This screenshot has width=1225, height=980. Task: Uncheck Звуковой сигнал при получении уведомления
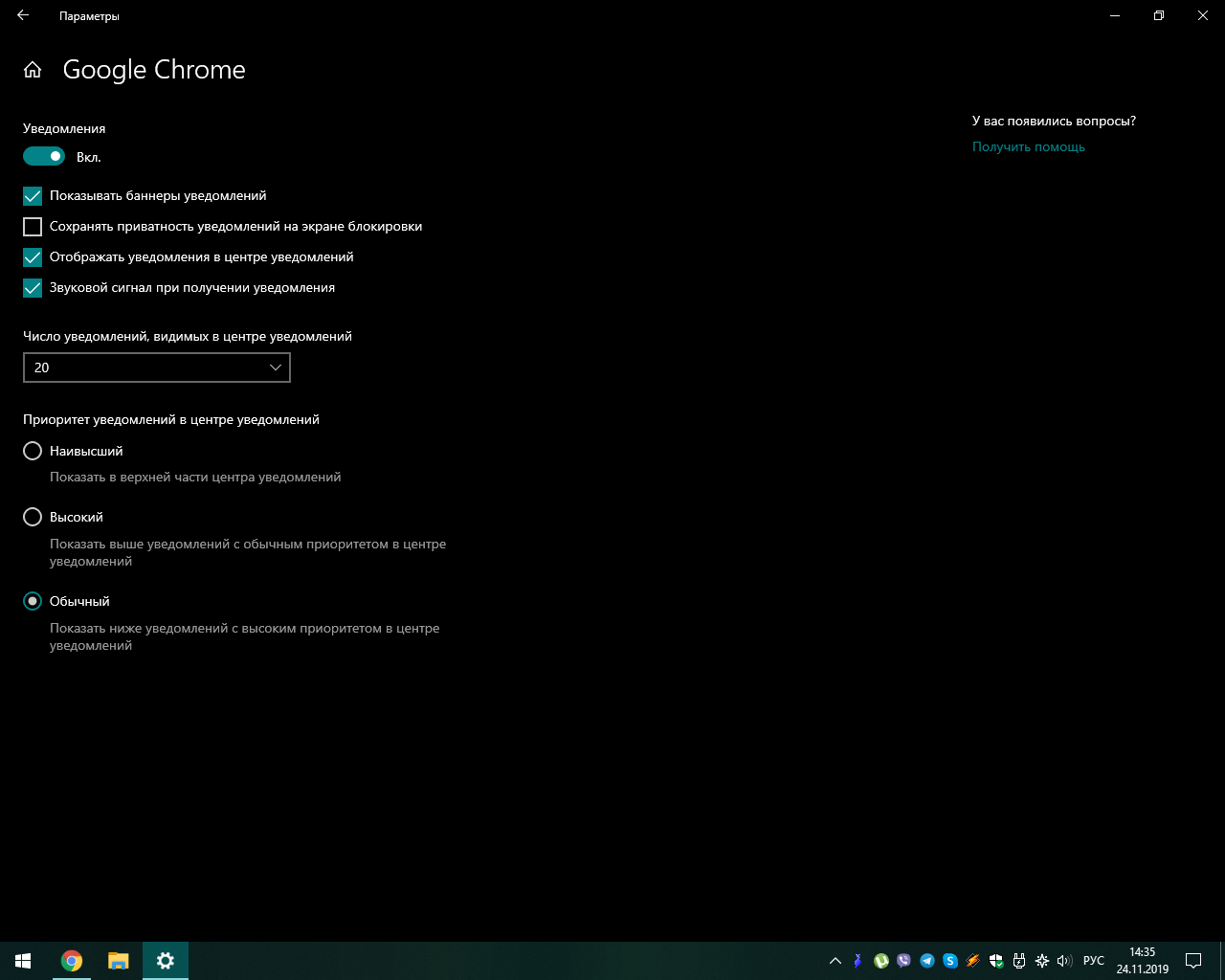tap(33, 288)
